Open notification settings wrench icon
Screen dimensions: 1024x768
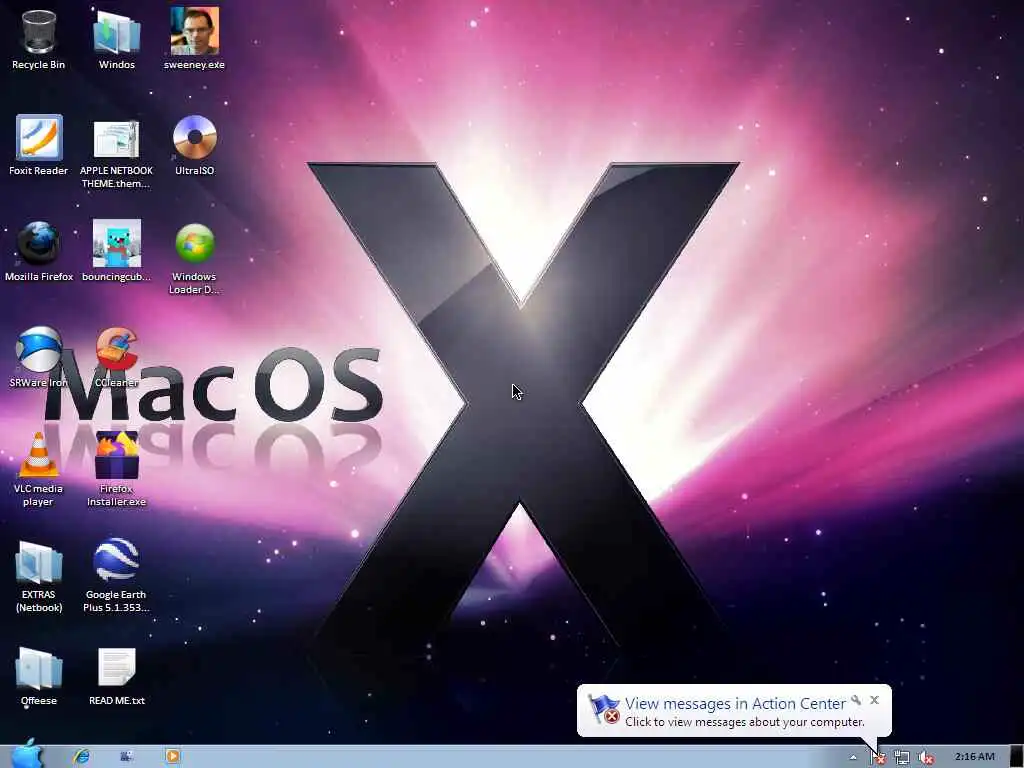pos(856,701)
